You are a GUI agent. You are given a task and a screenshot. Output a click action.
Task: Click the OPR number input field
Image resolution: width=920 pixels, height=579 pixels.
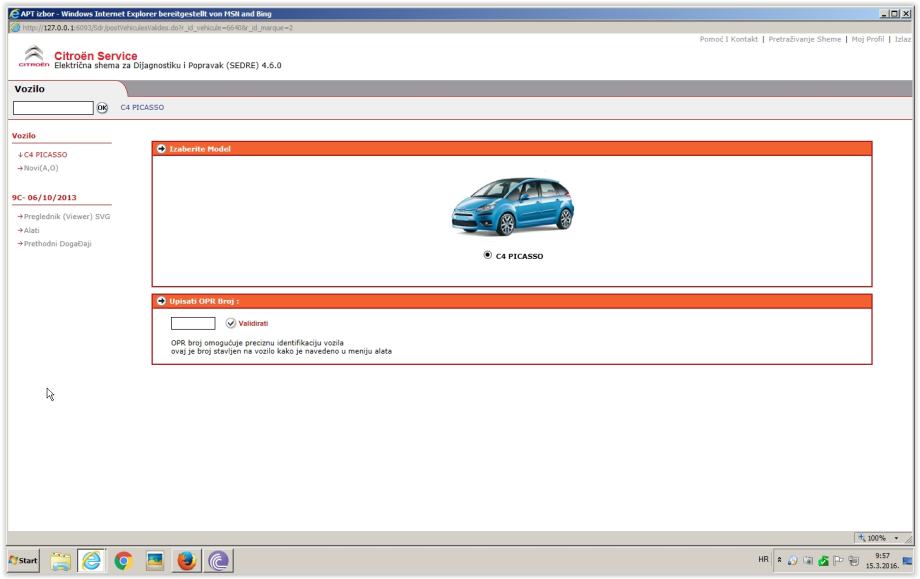click(x=193, y=323)
